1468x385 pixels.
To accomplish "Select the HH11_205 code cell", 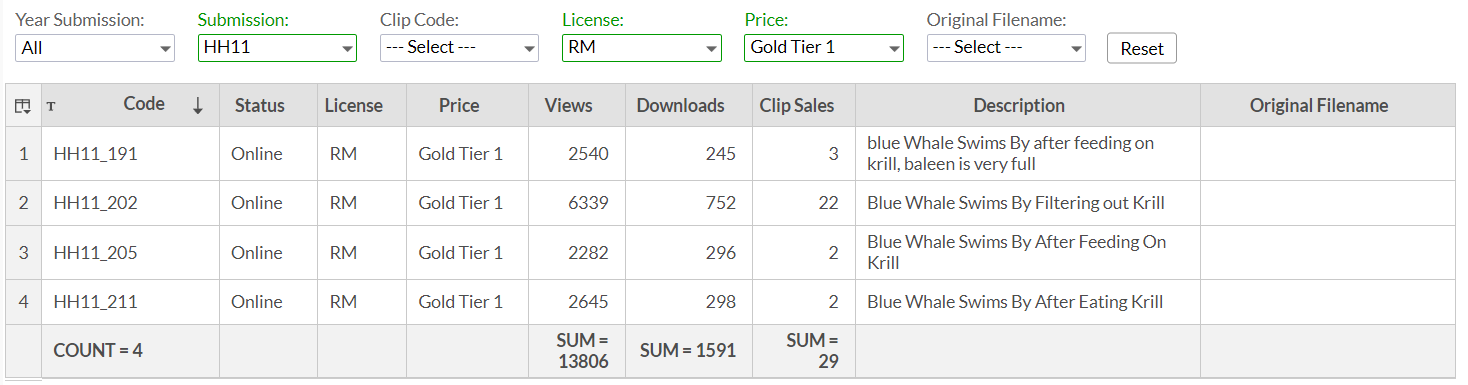I will click(131, 253).
